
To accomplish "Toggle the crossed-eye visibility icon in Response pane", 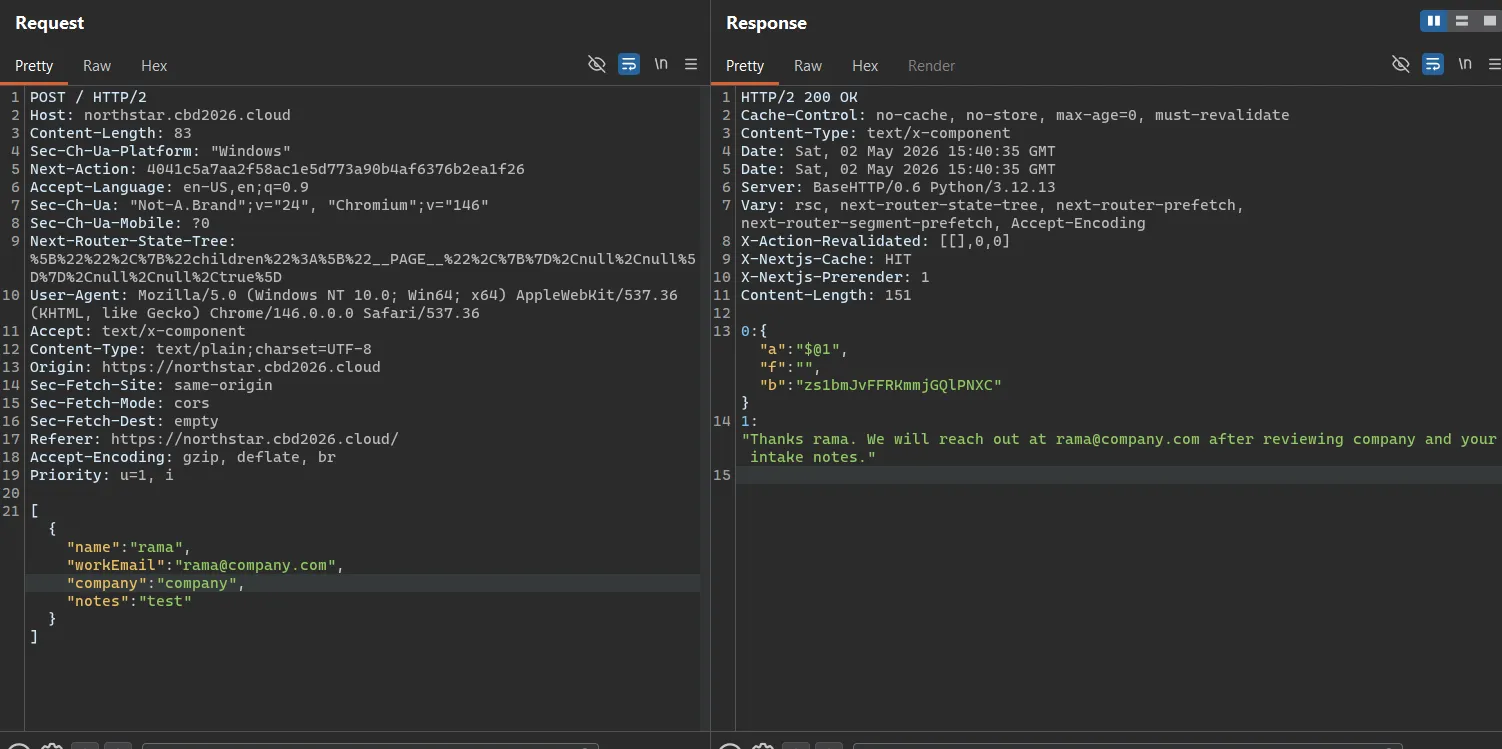I will click(x=1401, y=64).
